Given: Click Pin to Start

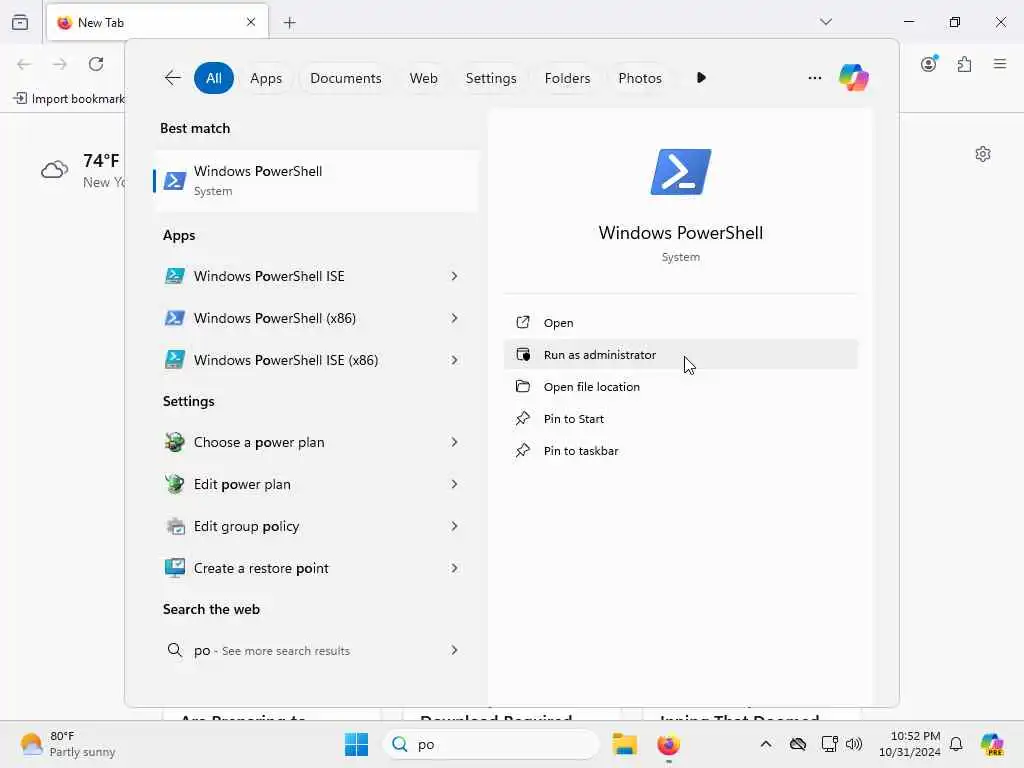Looking at the screenshot, I should pos(680,419).
